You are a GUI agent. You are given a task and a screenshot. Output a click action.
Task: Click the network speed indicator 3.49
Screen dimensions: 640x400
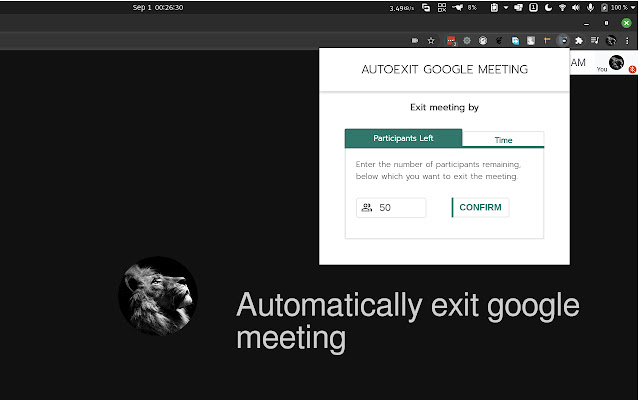point(402,8)
